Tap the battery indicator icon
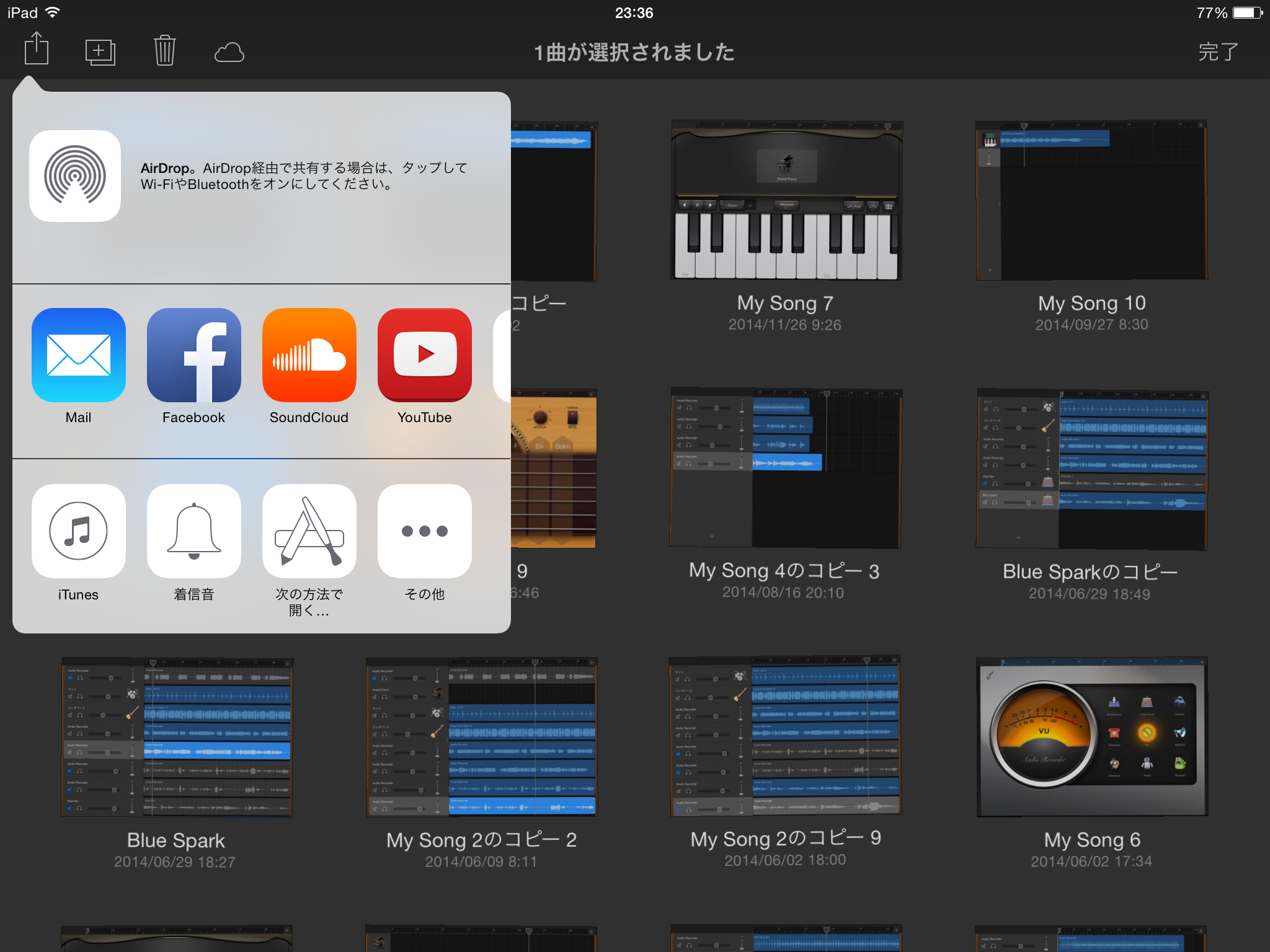Viewport: 1270px width, 952px height. coord(1247,12)
